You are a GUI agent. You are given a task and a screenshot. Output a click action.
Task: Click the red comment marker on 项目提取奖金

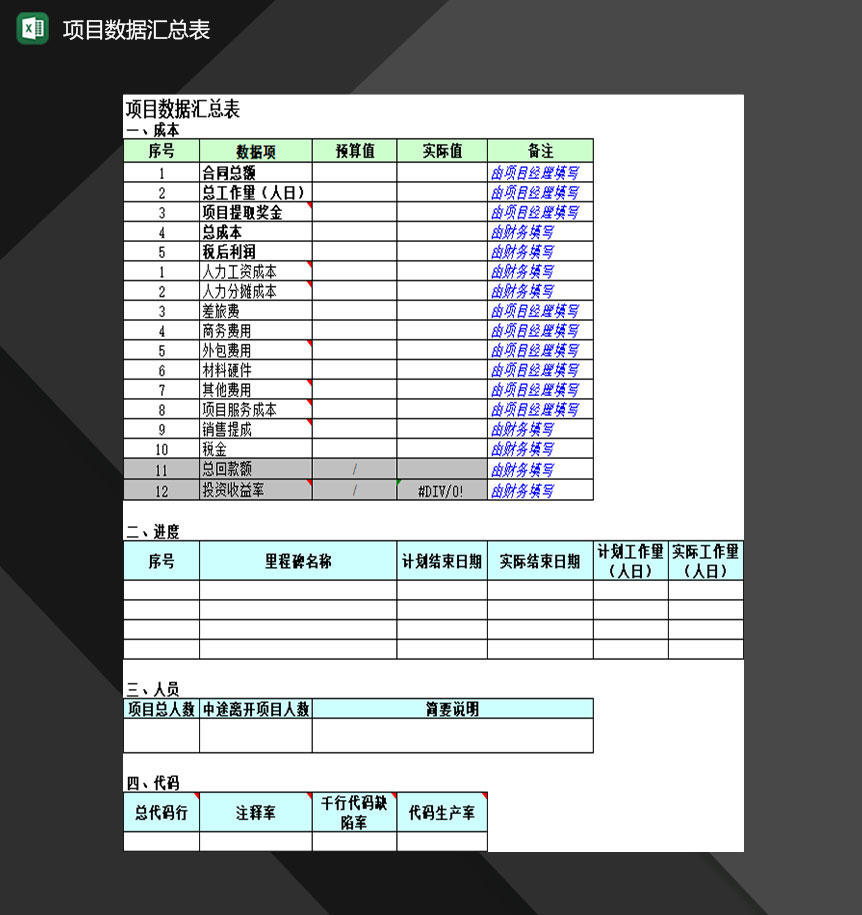(309, 205)
